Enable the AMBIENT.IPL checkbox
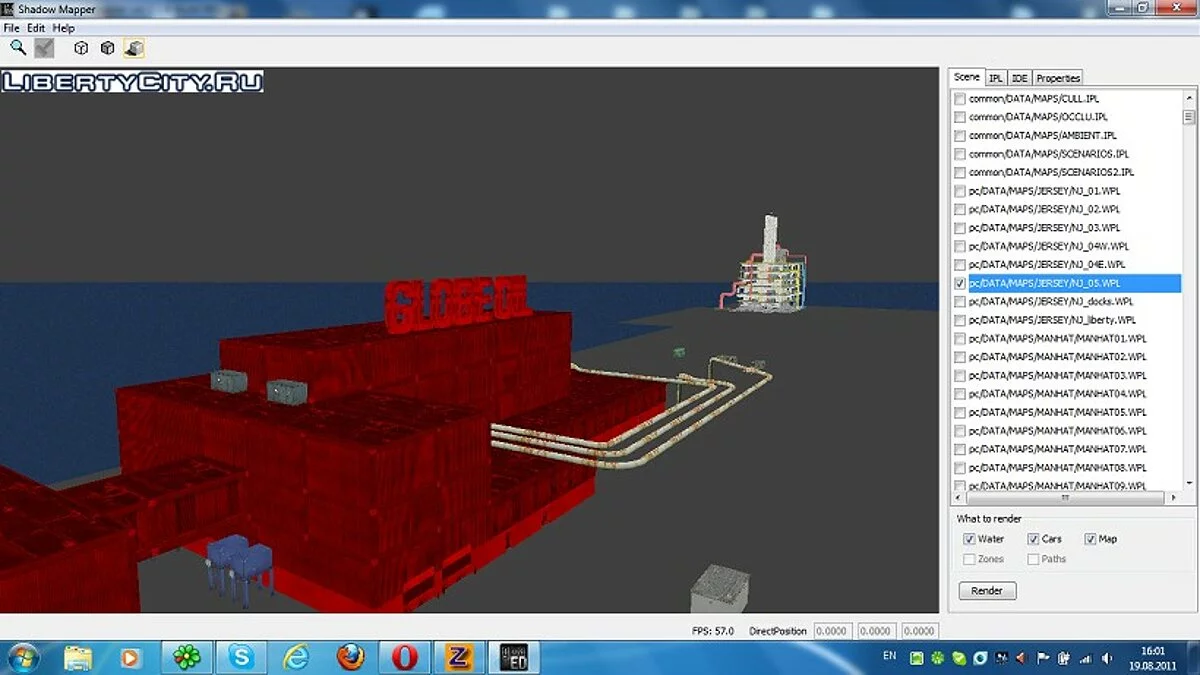 pyautogui.click(x=960, y=135)
